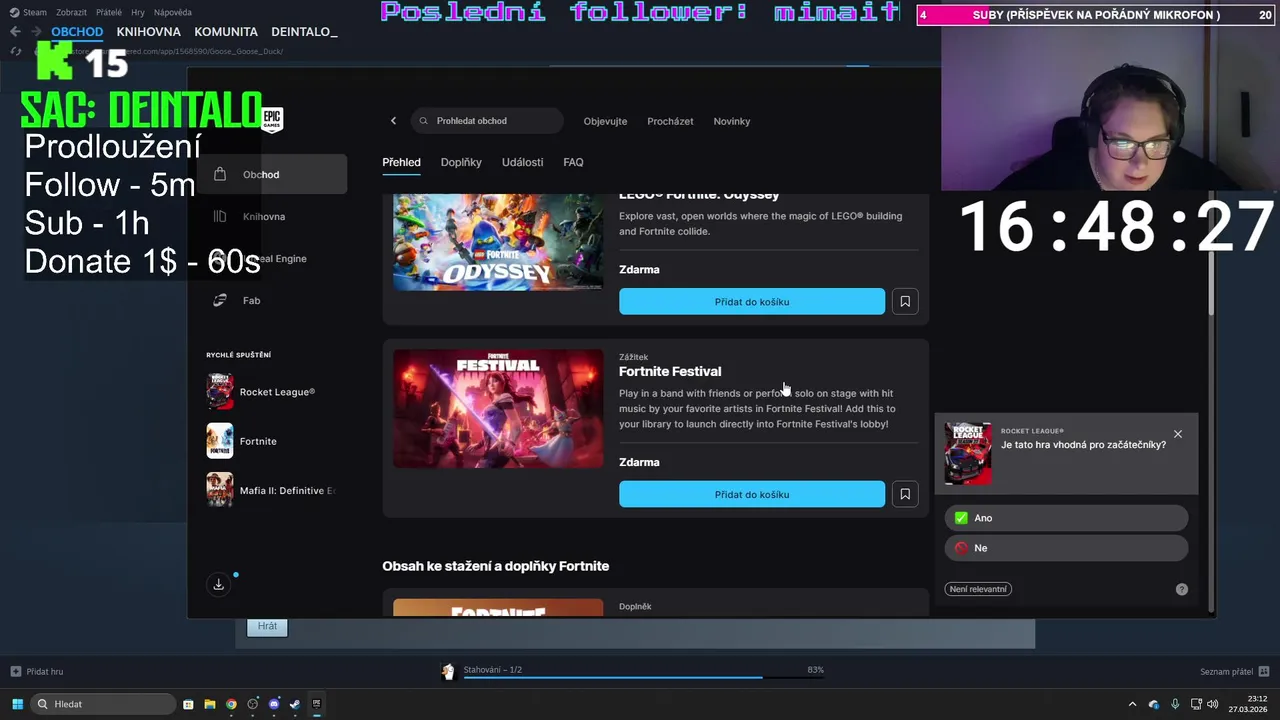Screen dimensions: 1280x720
Task: Click the search magnifier icon in store search
Action: 424,121
